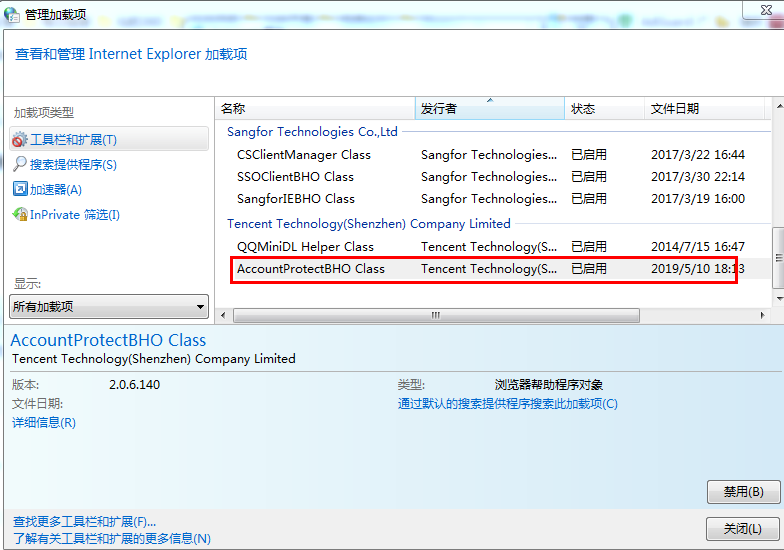The height and width of the screenshot is (550, 784).
Task: Click the version value 2.0.6.140
Action: click(134, 384)
